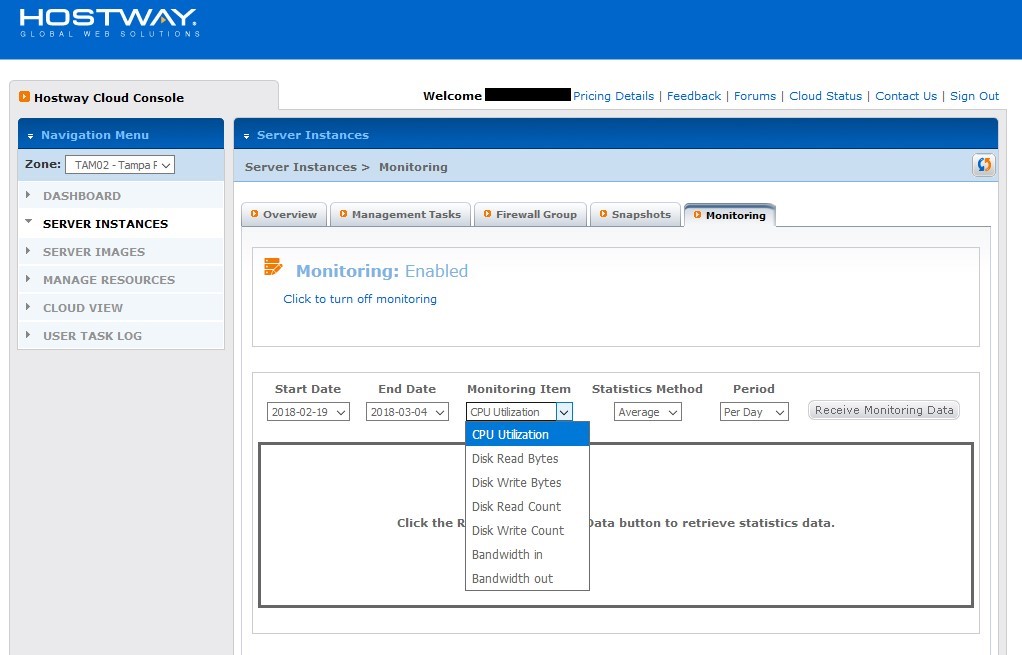Open the Statistics Method Average dropdown
This screenshot has height=655, width=1022.
click(648, 412)
